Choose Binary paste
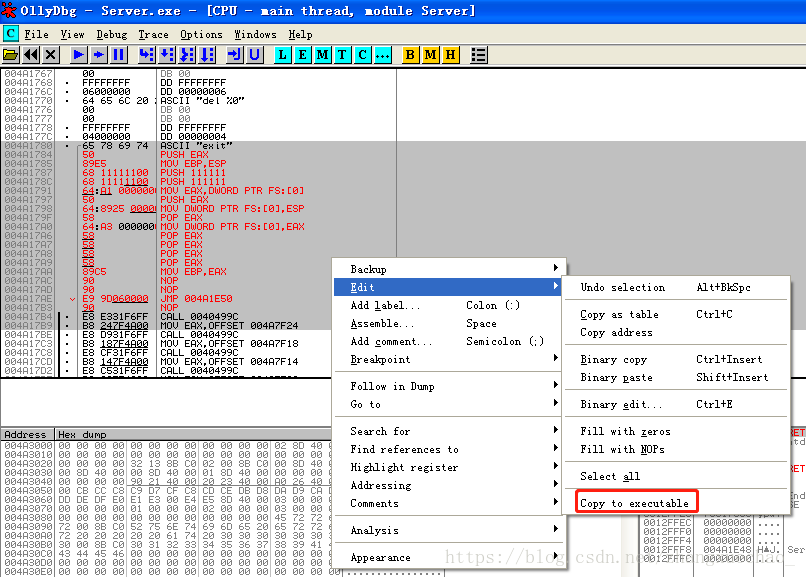Image resolution: width=806 pixels, height=577 pixels. (x=676, y=377)
